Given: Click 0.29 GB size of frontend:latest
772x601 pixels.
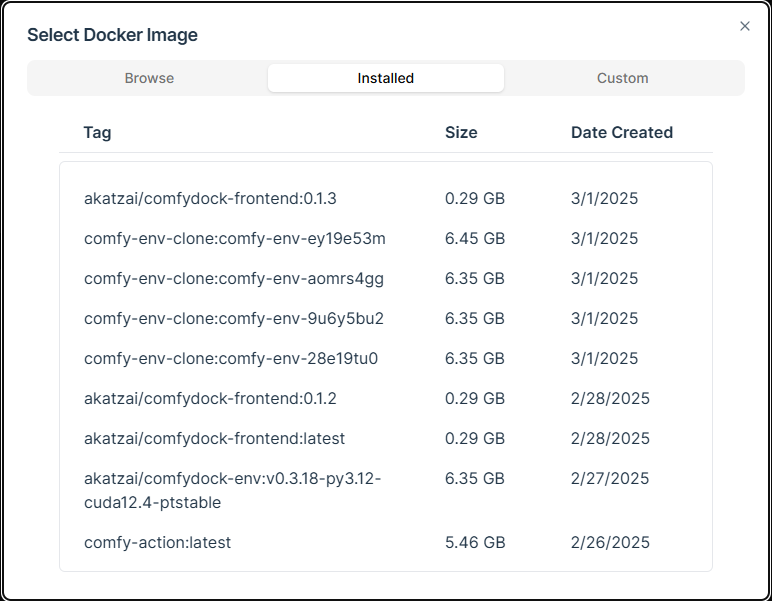Looking at the screenshot, I should point(475,439).
